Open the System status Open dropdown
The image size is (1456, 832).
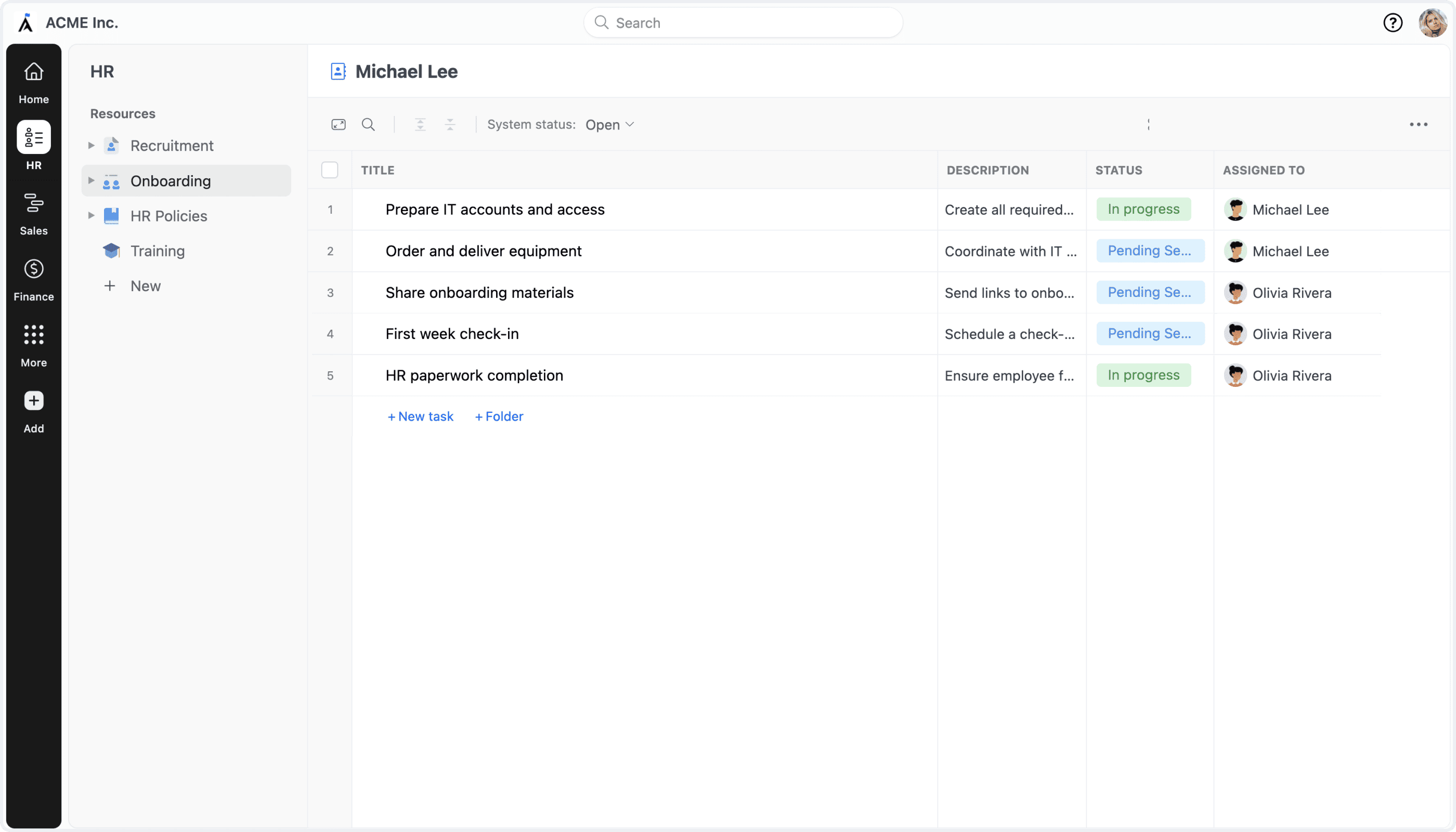pos(609,125)
